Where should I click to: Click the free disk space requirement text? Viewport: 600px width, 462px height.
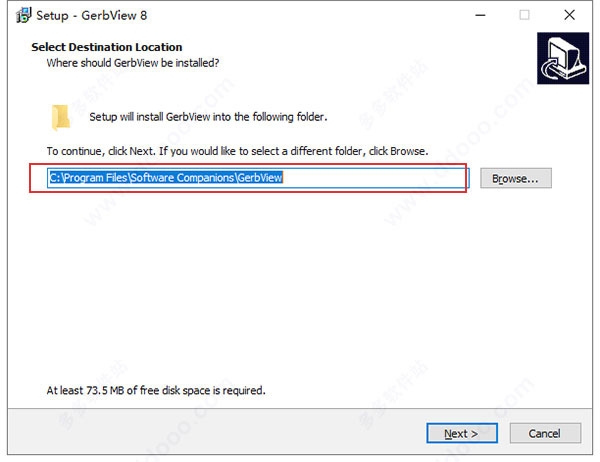pyautogui.click(x=156, y=390)
